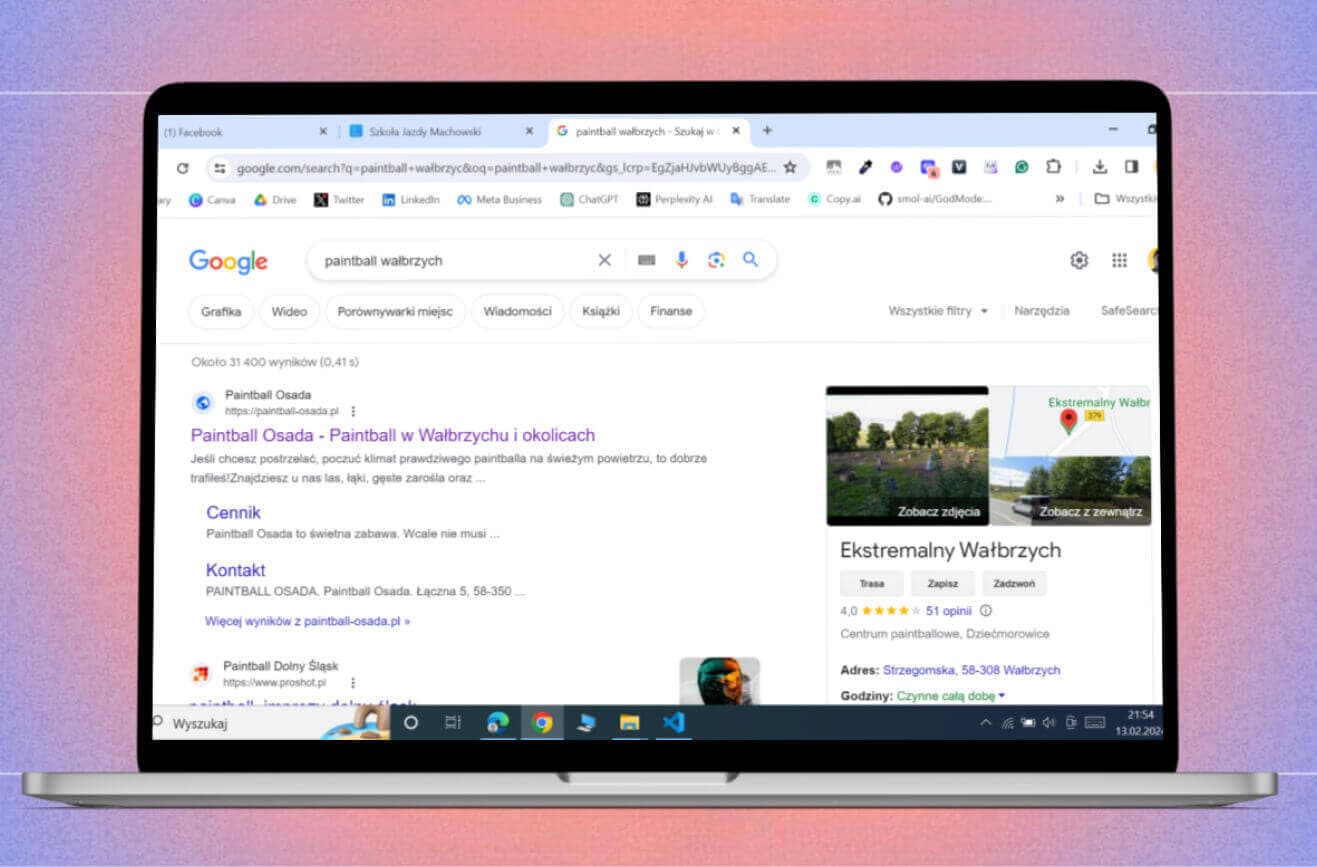Start voice search with microphone icon
The width and height of the screenshot is (1317, 867).
pyautogui.click(x=681, y=260)
